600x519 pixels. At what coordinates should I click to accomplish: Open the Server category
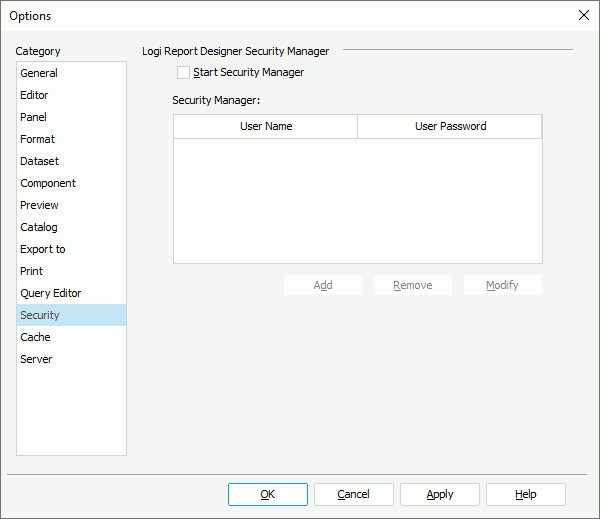(36, 359)
